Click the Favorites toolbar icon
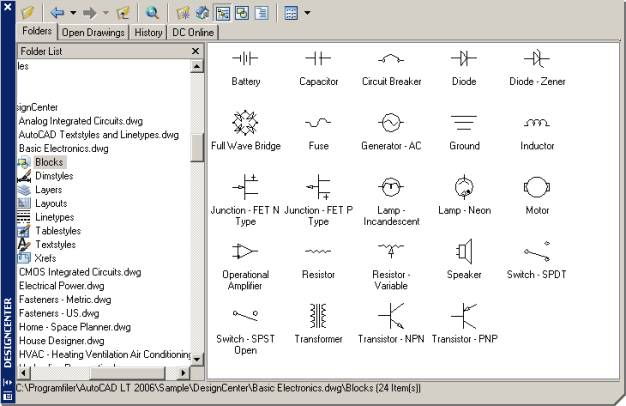Image resolution: width=626 pixels, height=406 pixels. point(183,13)
